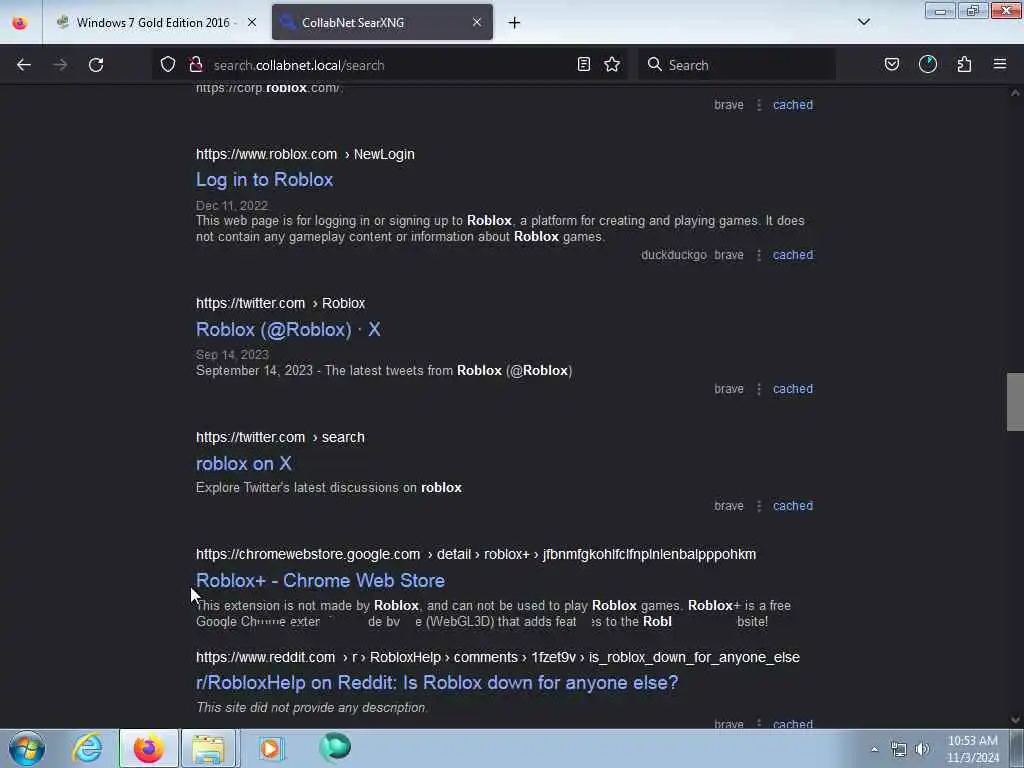The image size is (1024, 768).
Task: Open the green round taskbar app icon
Action: (x=335, y=747)
